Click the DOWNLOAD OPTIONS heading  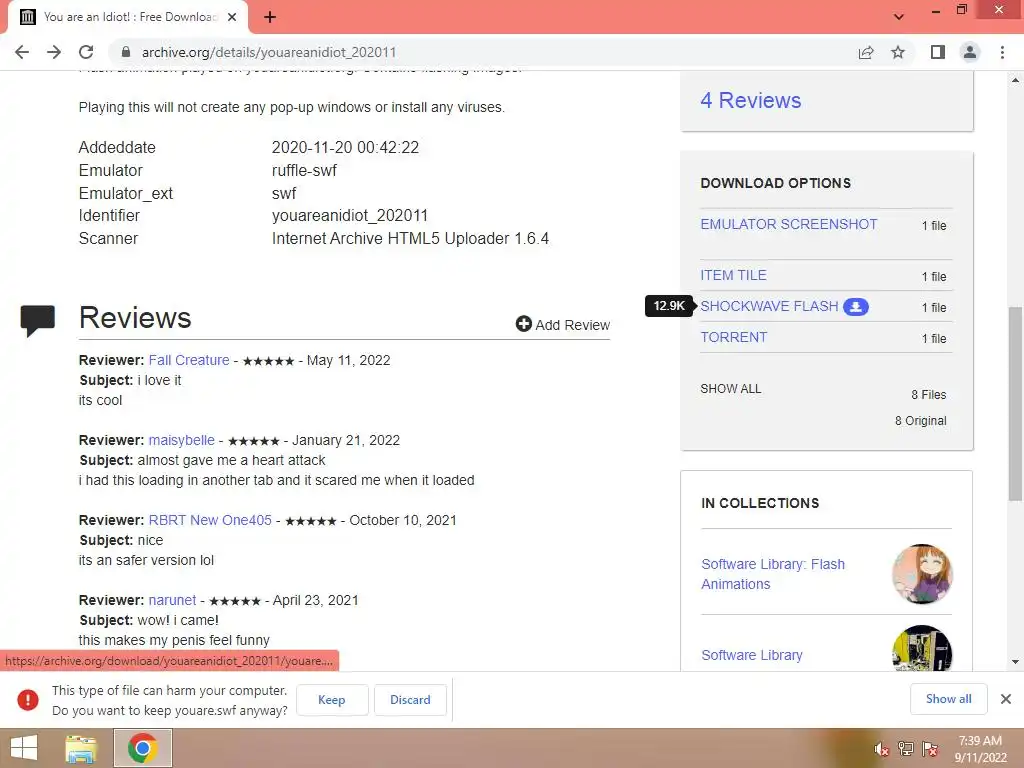(775, 183)
